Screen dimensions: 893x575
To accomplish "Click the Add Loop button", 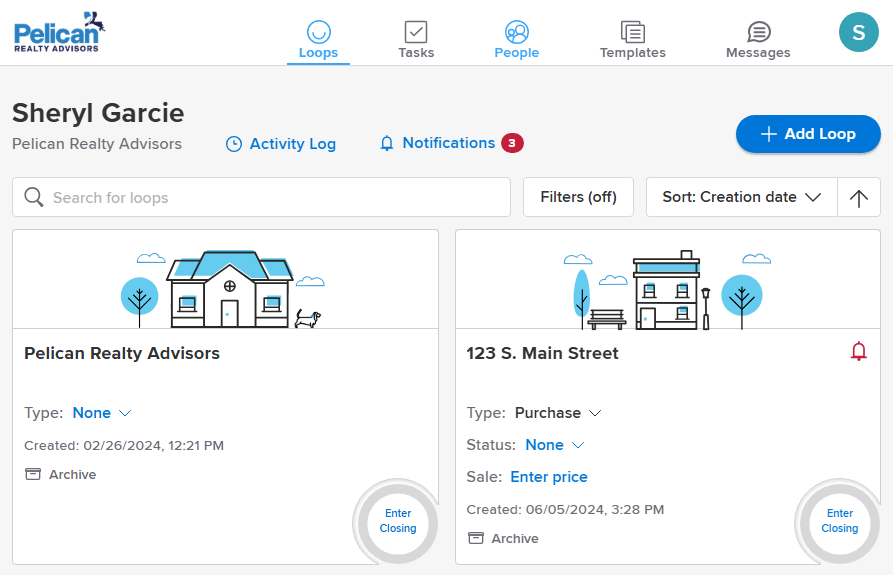I will pyautogui.click(x=808, y=134).
